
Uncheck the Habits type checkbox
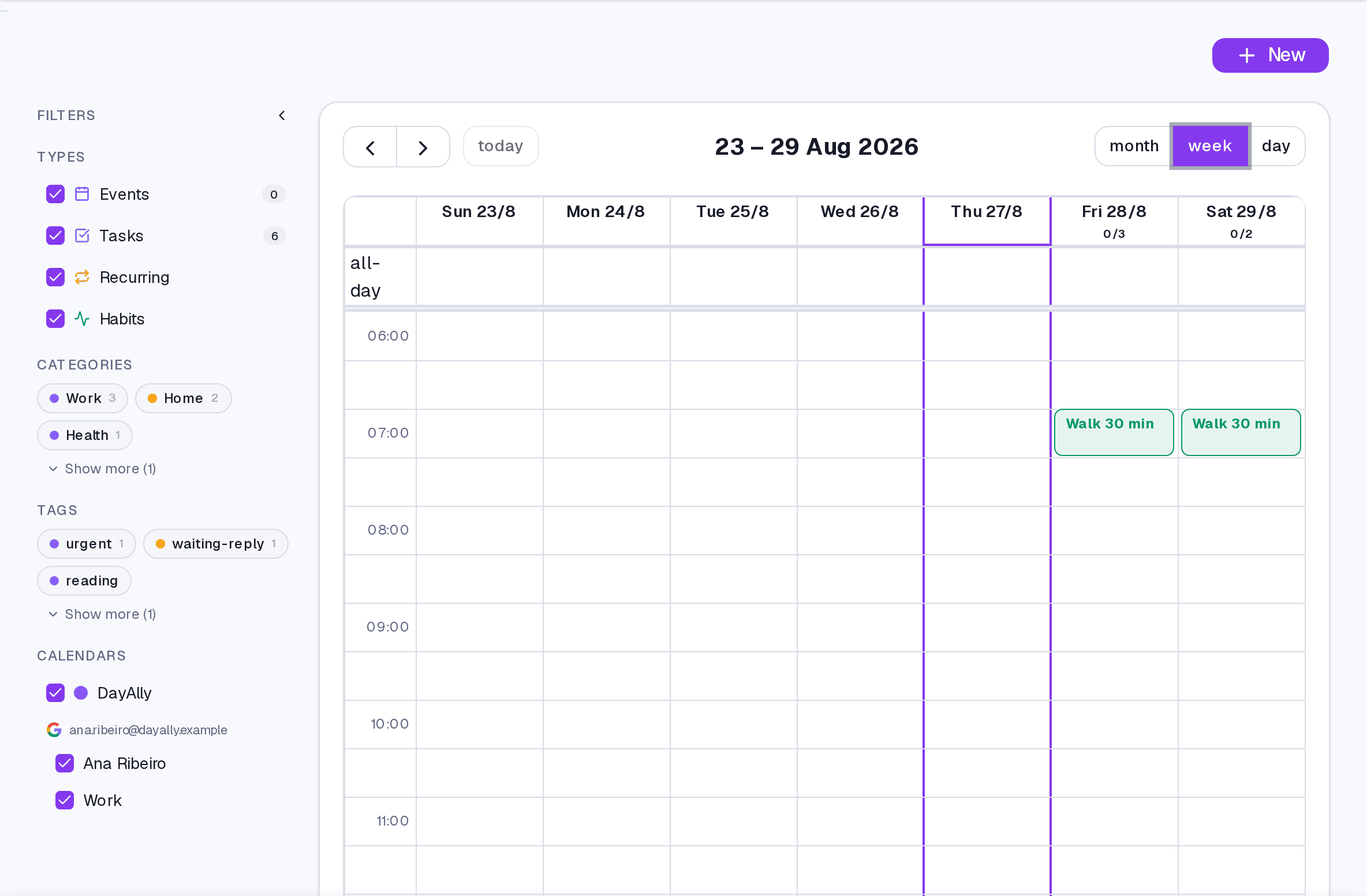55,319
